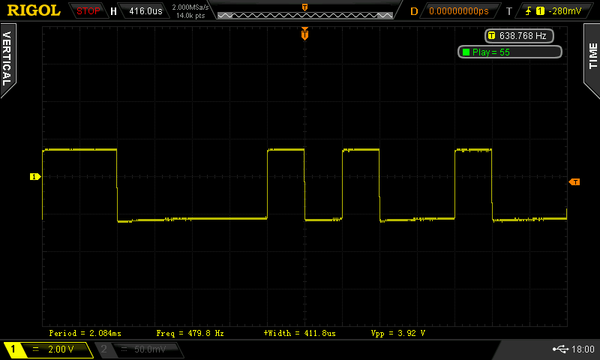Select the Period = 2.084ms measurement
The width and height of the screenshot is (600, 360).
point(85,333)
